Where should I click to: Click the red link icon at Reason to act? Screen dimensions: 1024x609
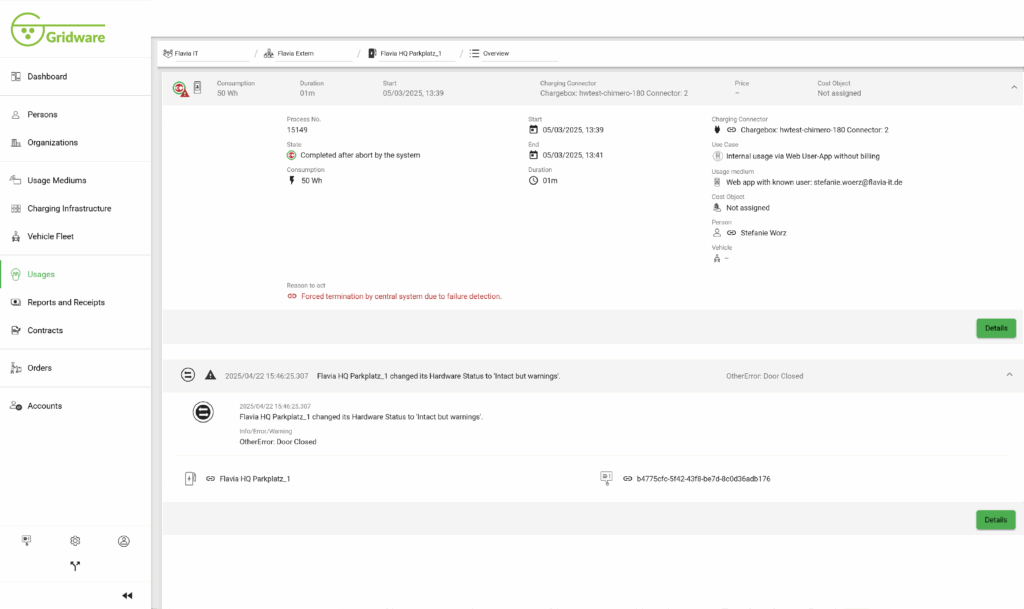[292, 296]
